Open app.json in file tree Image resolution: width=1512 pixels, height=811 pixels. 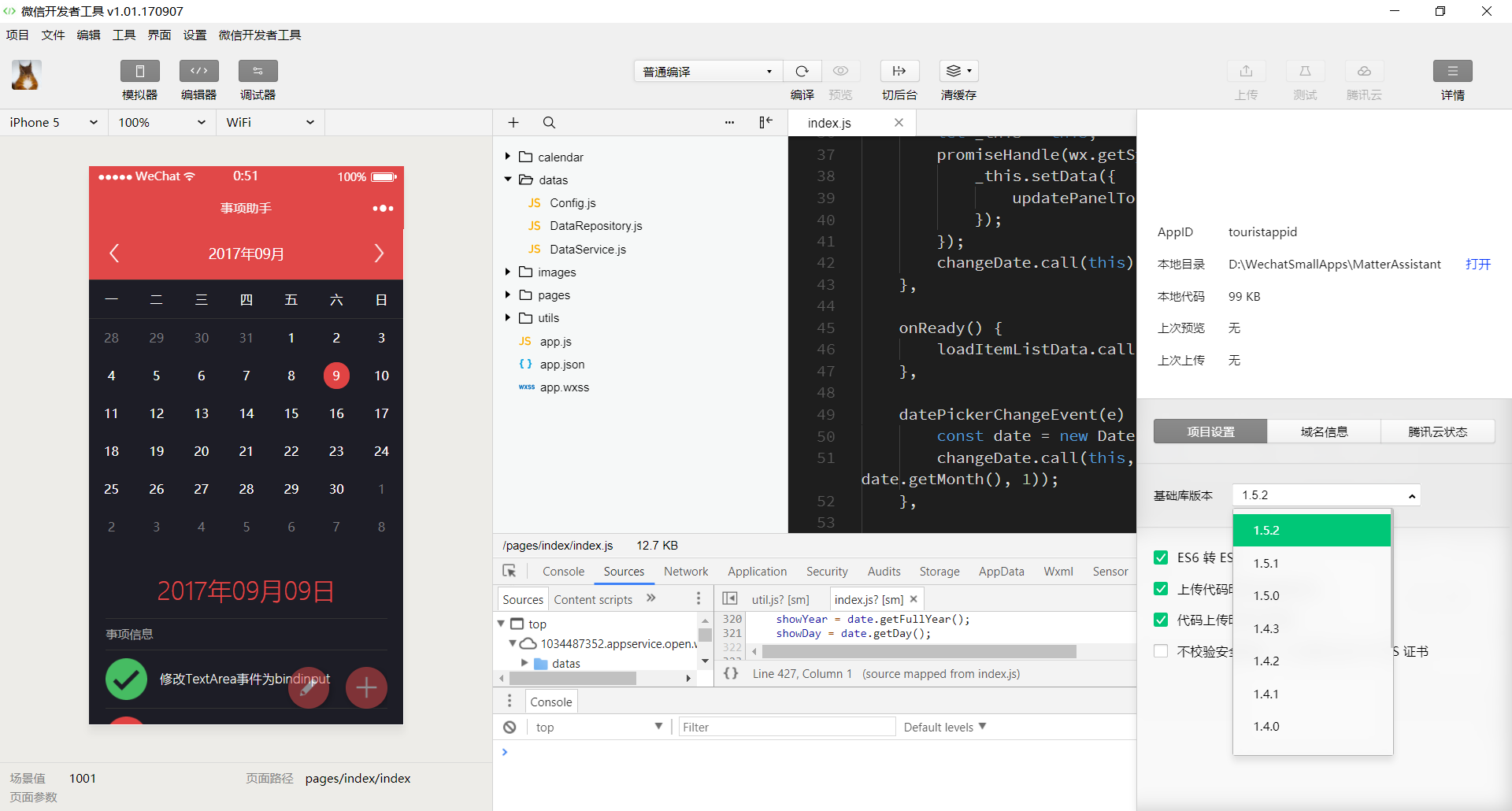click(x=562, y=364)
